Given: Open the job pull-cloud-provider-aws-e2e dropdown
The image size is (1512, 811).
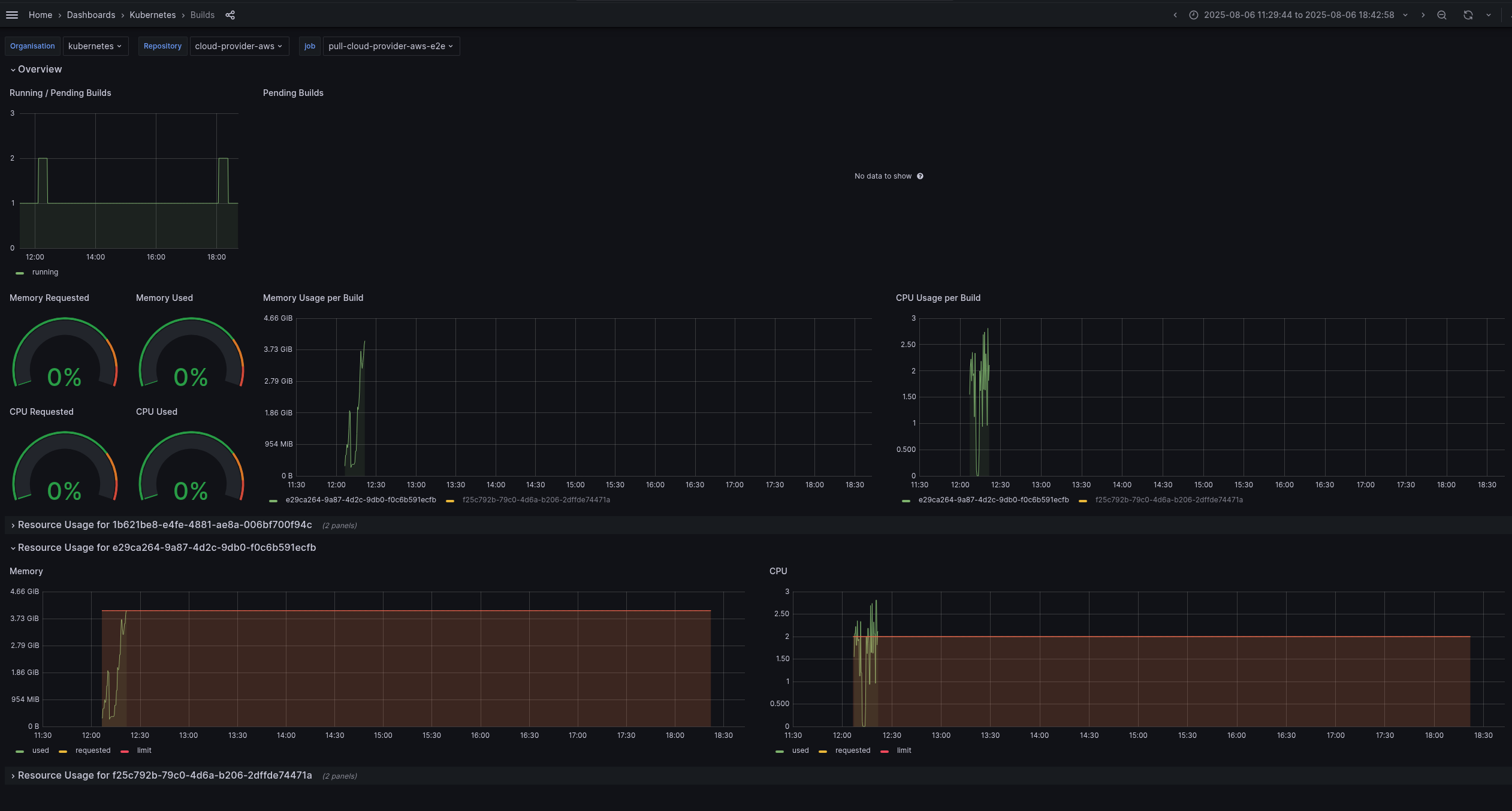Looking at the screenshot, I should click(391, 46).
